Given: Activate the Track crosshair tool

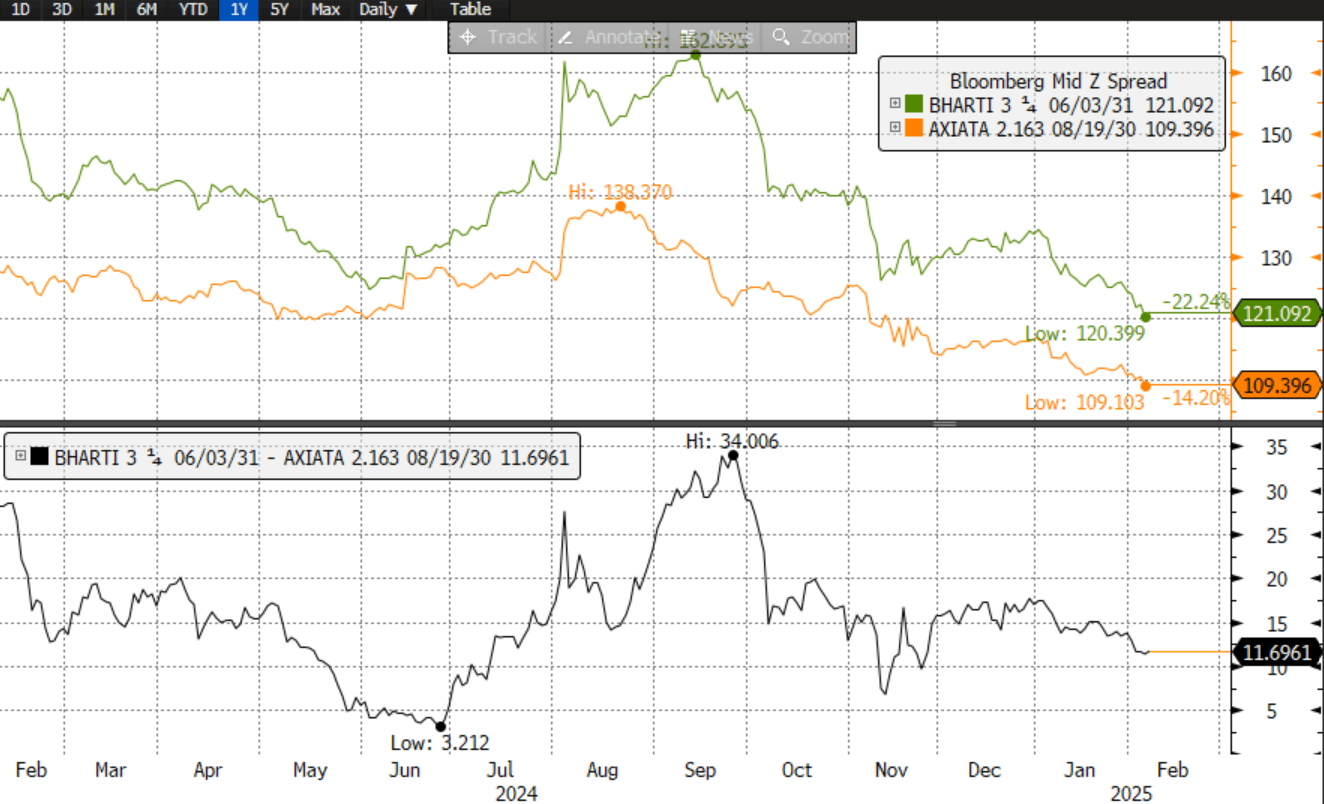Looking at the screenshot, I should 497,37.
